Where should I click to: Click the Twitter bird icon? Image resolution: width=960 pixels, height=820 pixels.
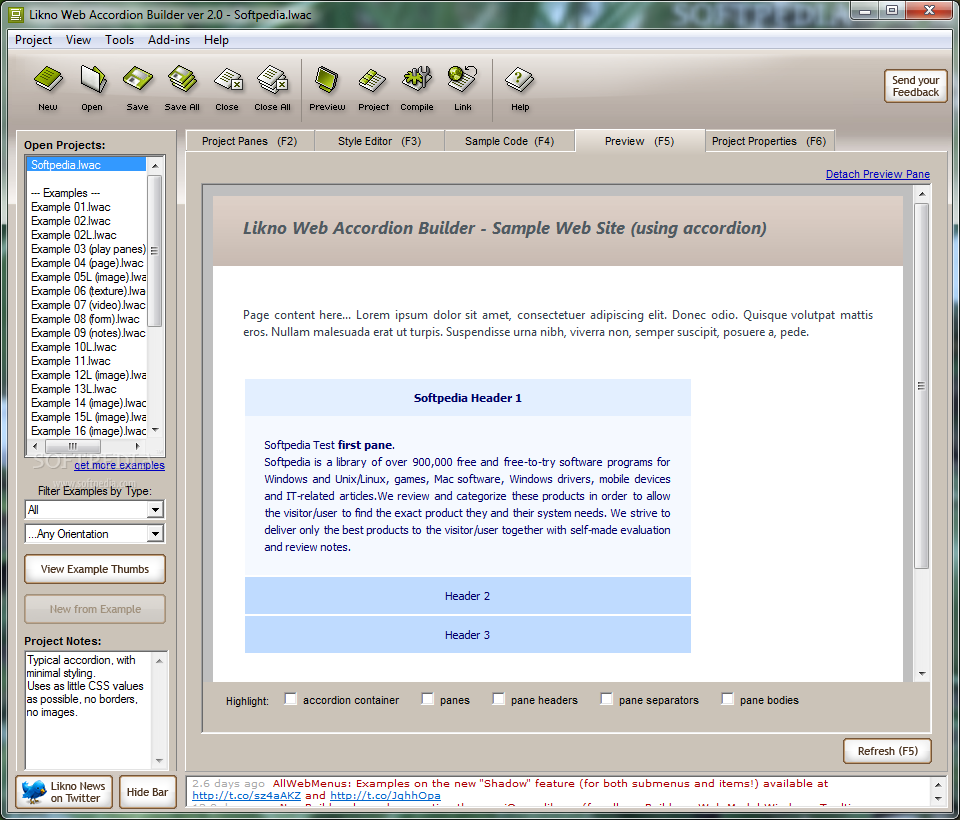click(33, 791)
